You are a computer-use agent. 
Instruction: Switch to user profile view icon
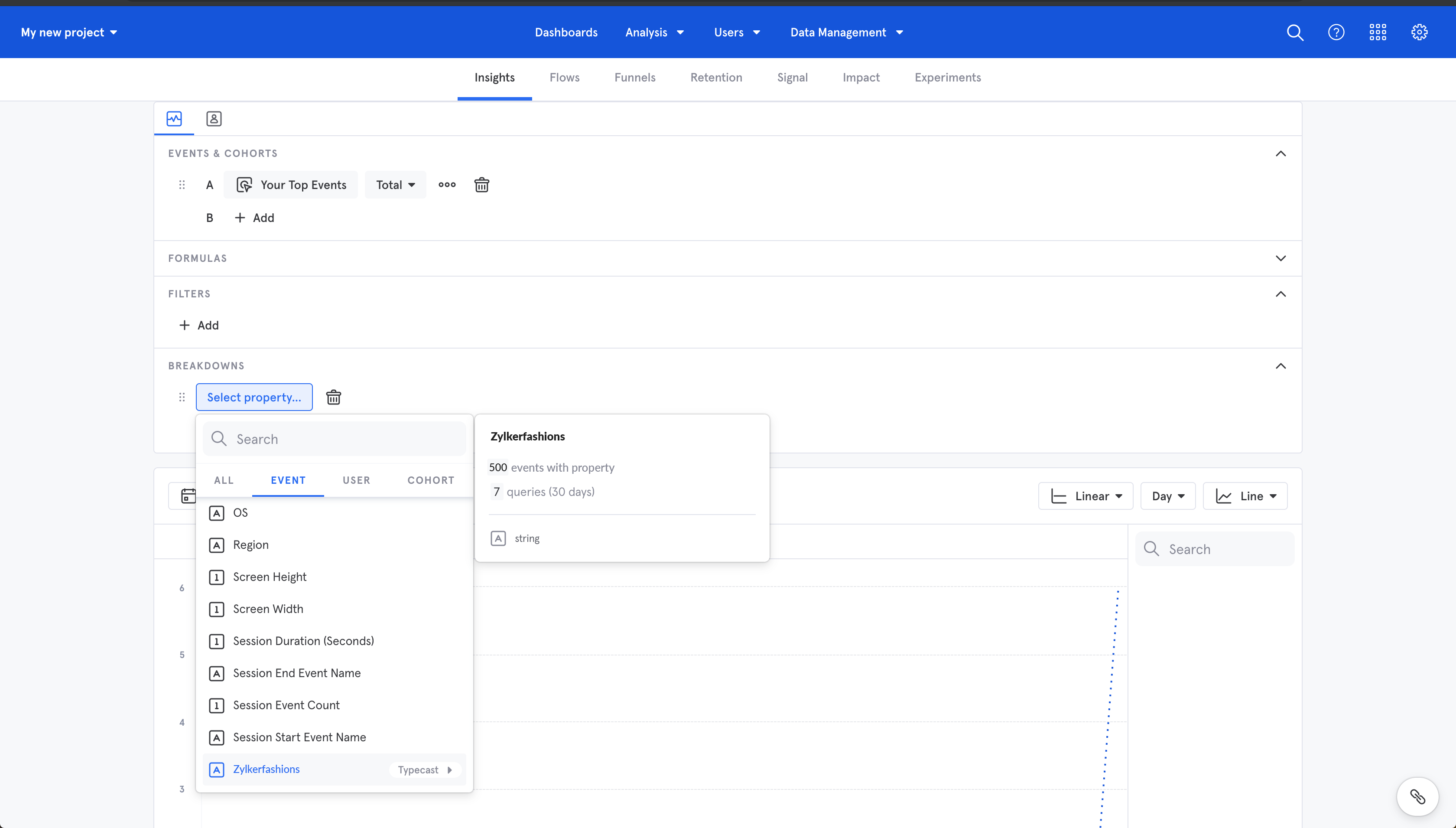point(214,118)
